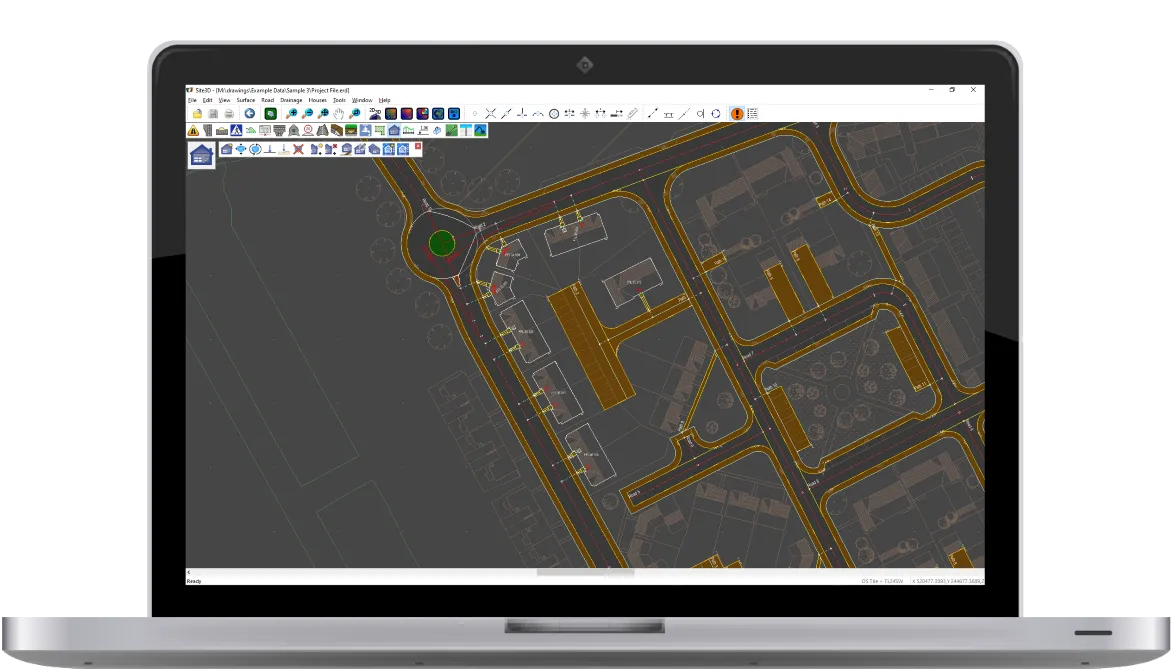Click the green roundabout center island
This screenshot has width=1172, height=672.
(x=441, y=242)
